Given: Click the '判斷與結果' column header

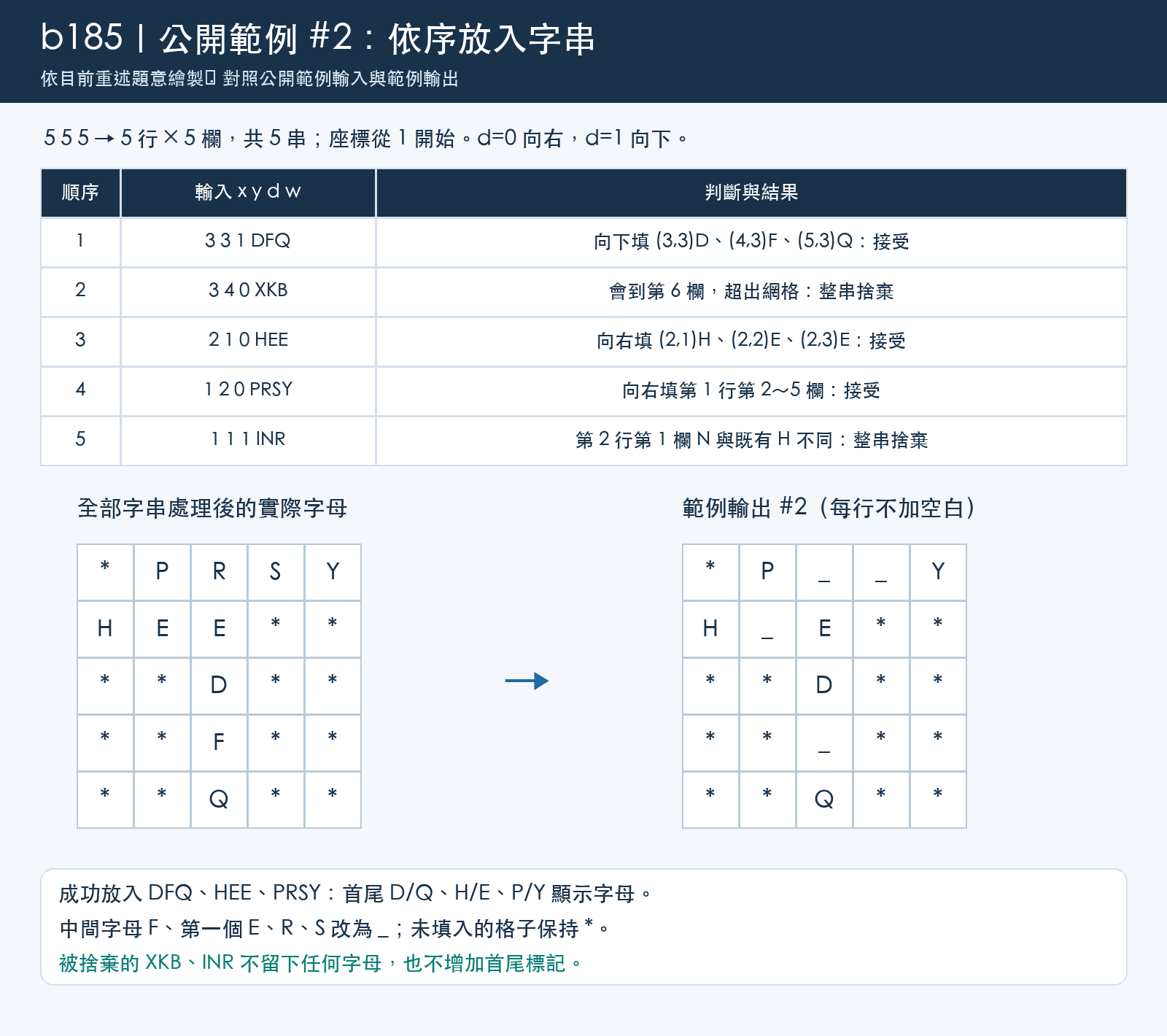Looking at the screenshot, I should (x=751, y=193).
